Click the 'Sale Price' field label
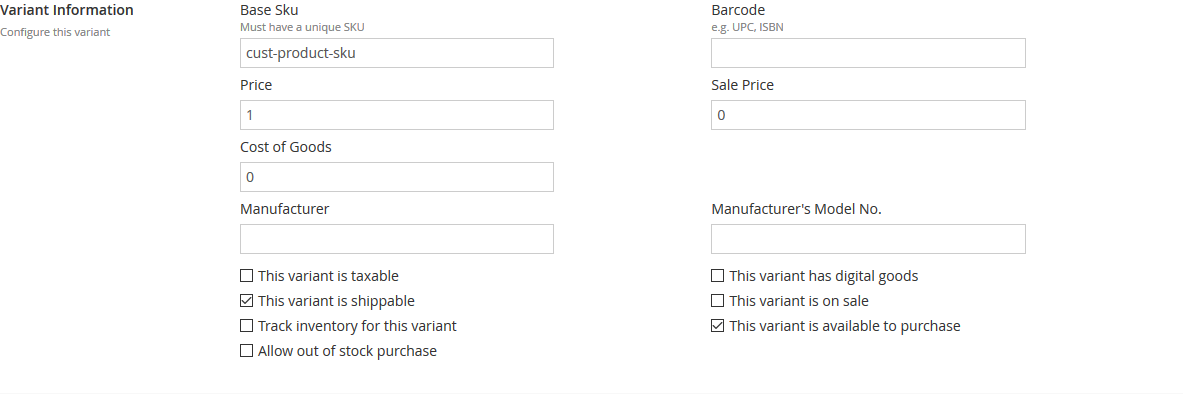The image size is (1183, 394). pos(742,85)
